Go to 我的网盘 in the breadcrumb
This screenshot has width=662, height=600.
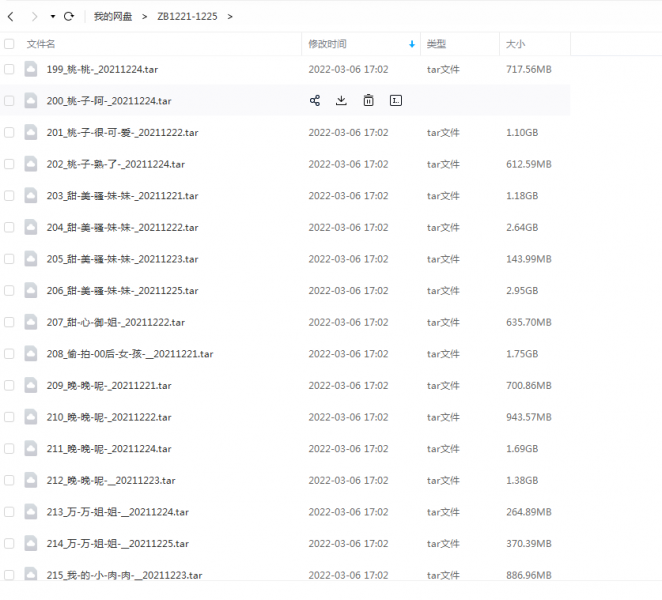click(113, 17)
